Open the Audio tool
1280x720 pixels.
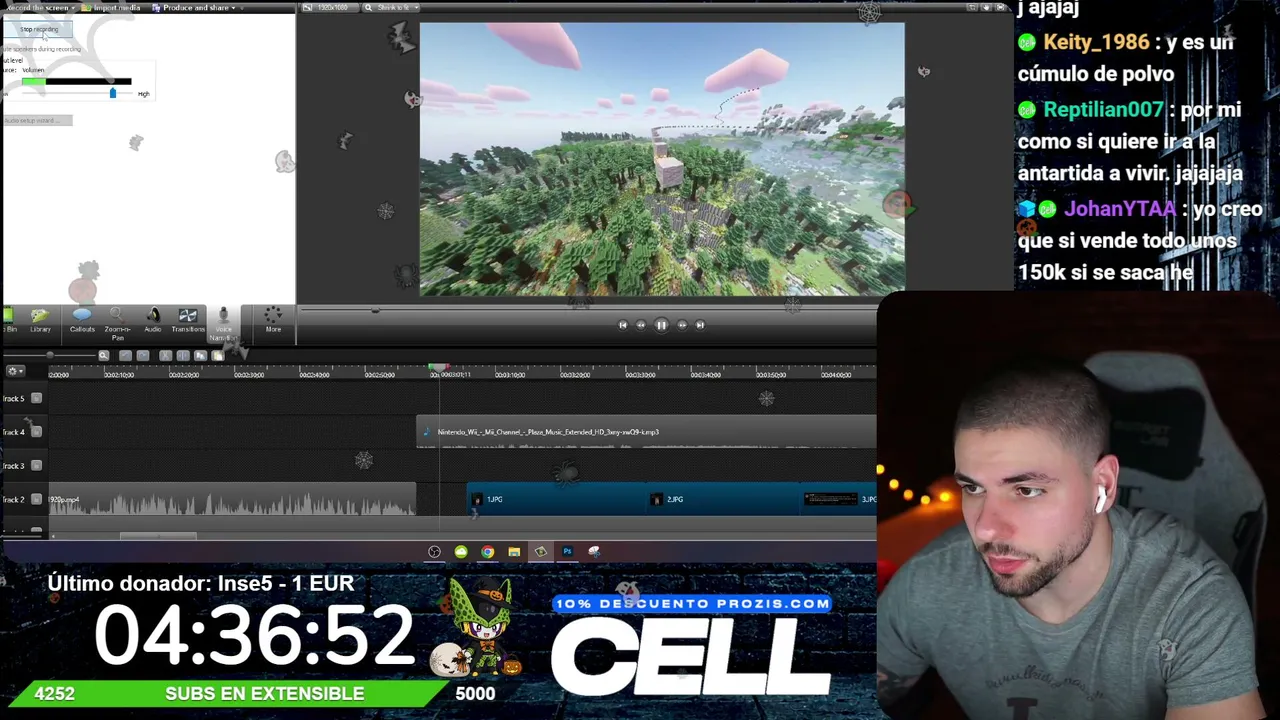pyautogui.click(x=153, y=320)
